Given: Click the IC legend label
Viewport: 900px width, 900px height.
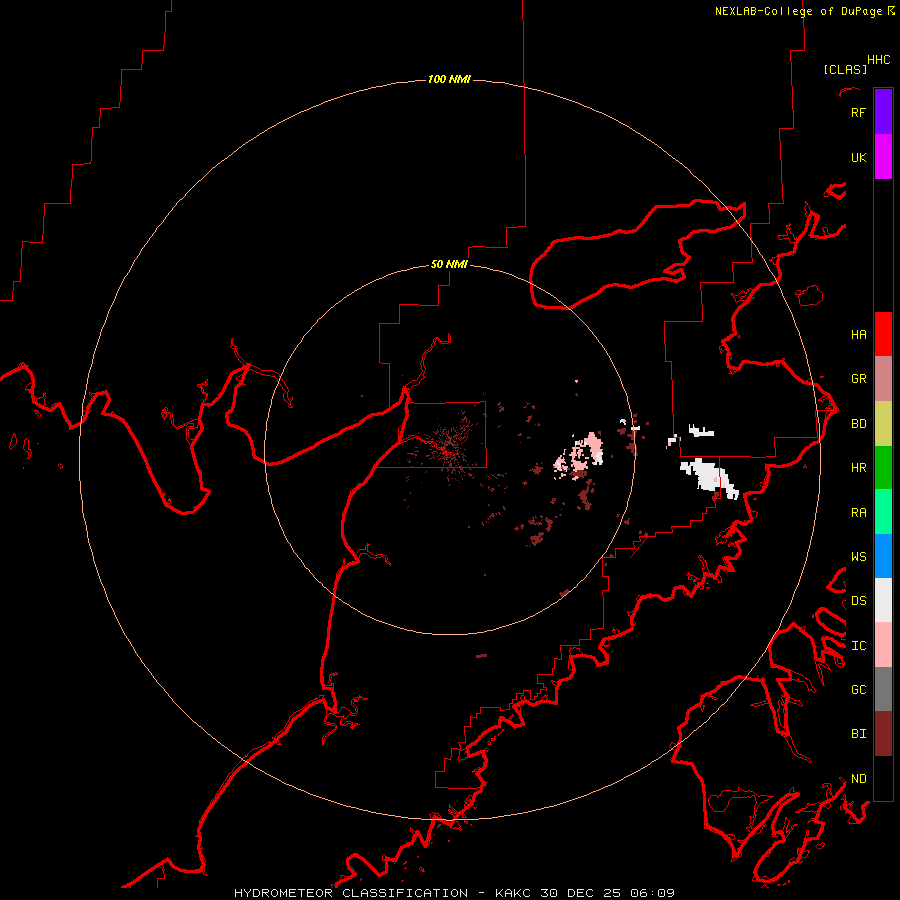Looking at the screenshot, I should point(859,646).
